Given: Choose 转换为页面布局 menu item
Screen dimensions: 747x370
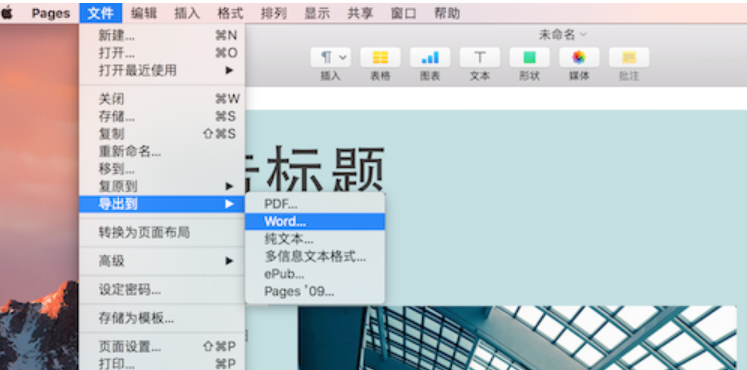Looking at the screenshot, I should point(162,232).
